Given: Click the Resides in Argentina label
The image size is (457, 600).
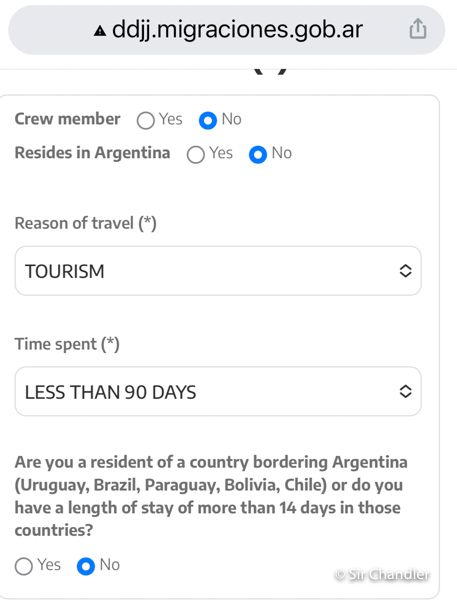Looking at the screenshot, I should click(x=92, y=153).
